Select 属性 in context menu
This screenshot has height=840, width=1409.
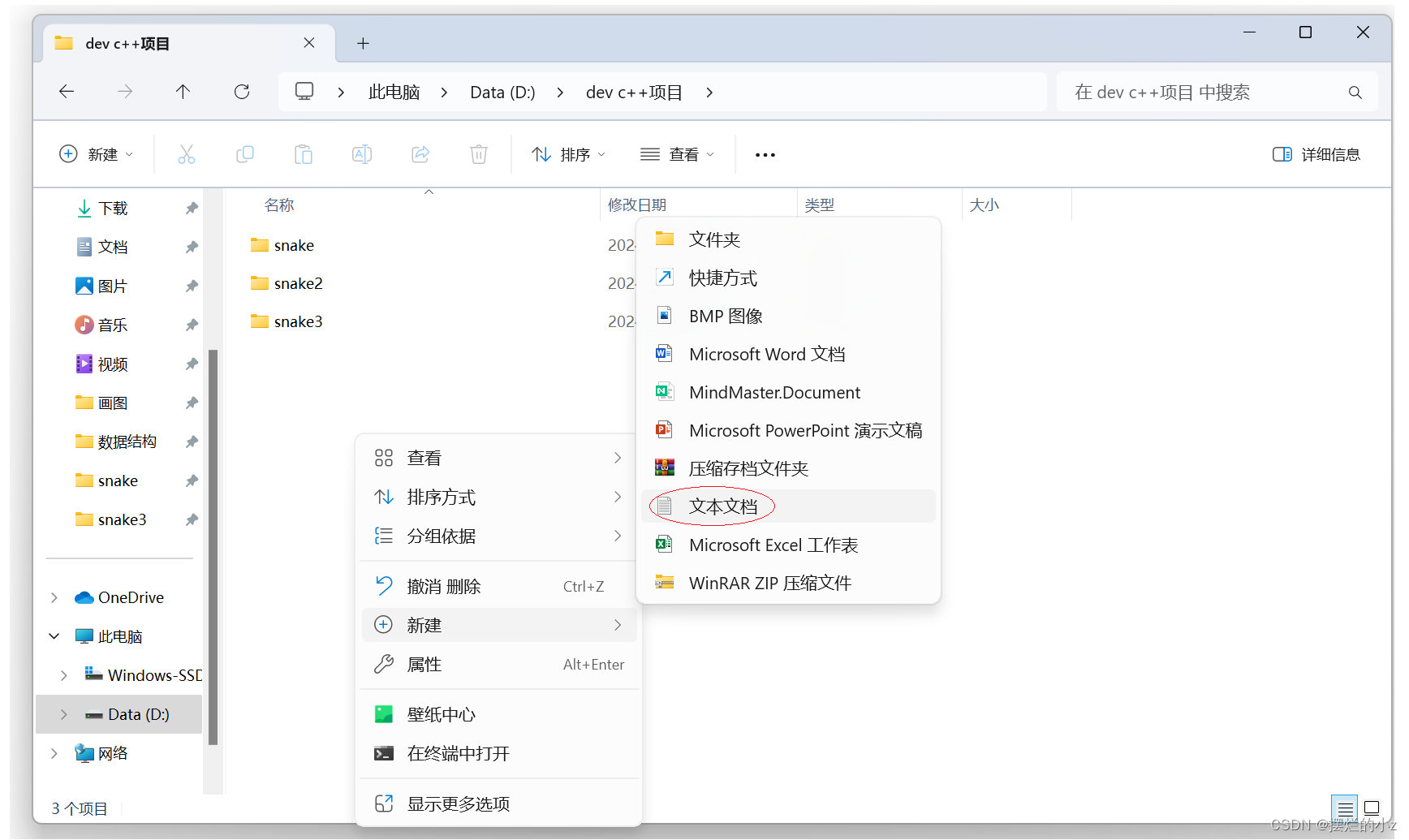pos(498,664)
